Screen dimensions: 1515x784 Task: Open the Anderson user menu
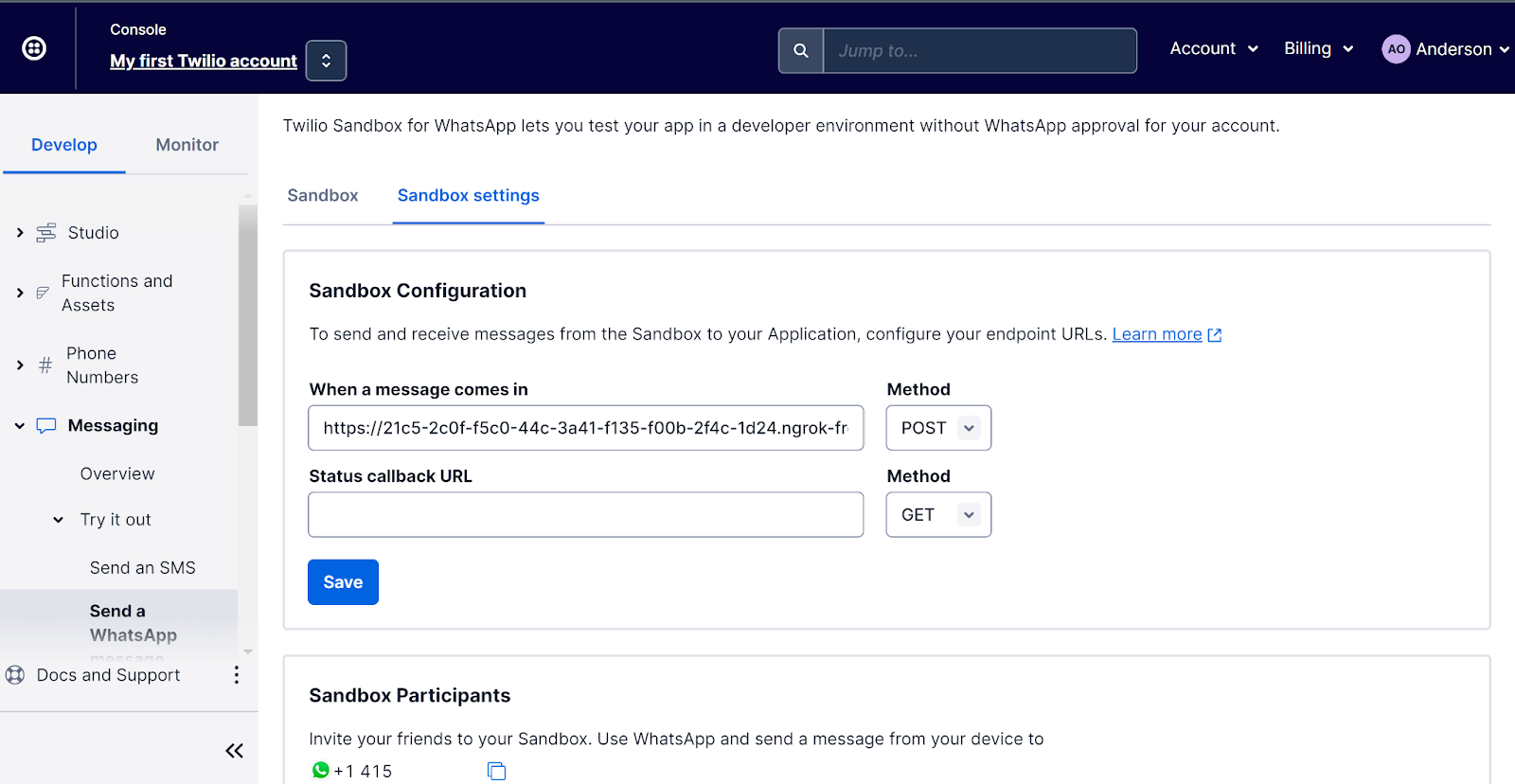(1446, 49)
